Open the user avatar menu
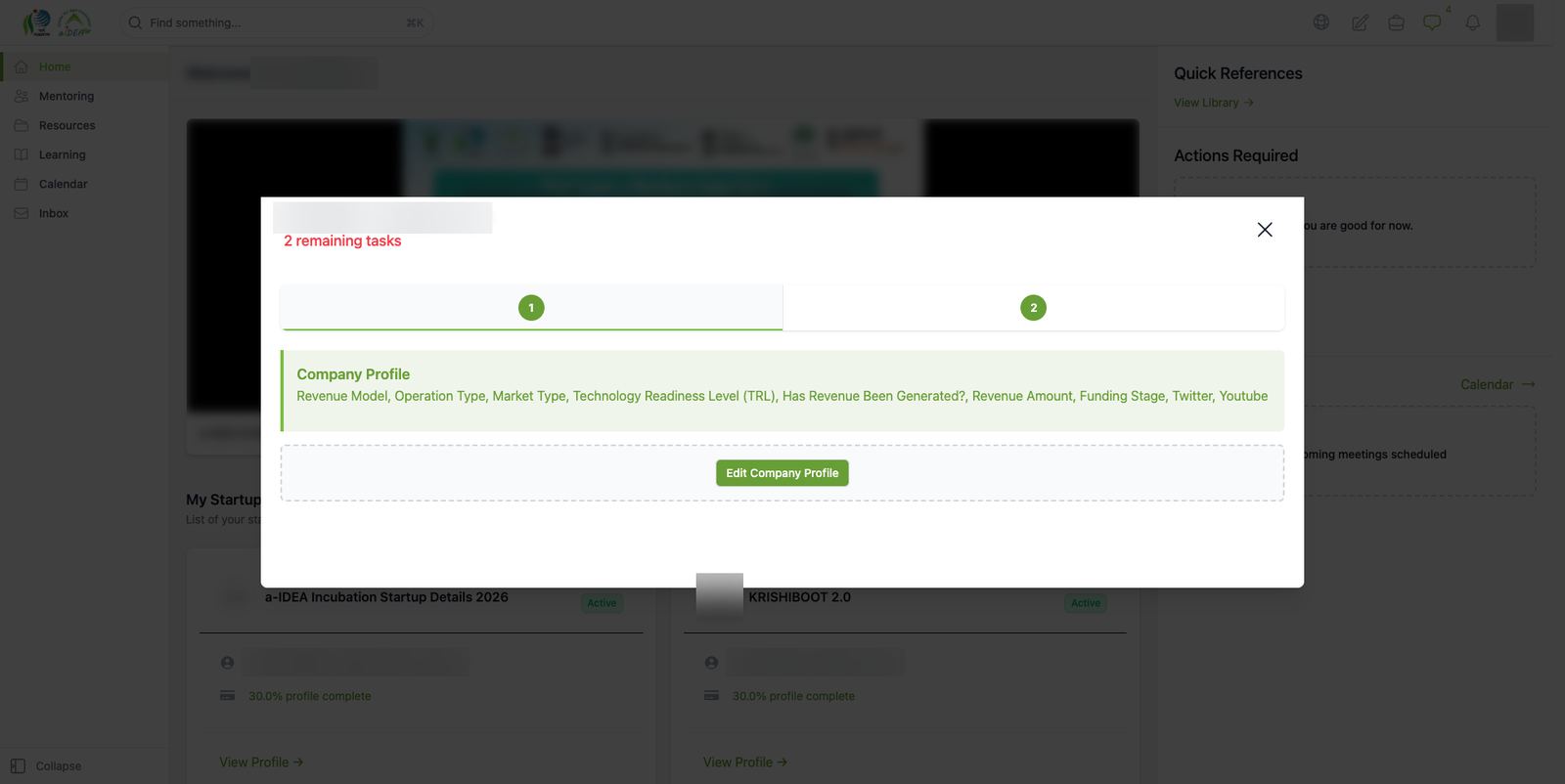Viewport: 1565px width, 784px height. pyautogui.click(x=1515, y=22)
